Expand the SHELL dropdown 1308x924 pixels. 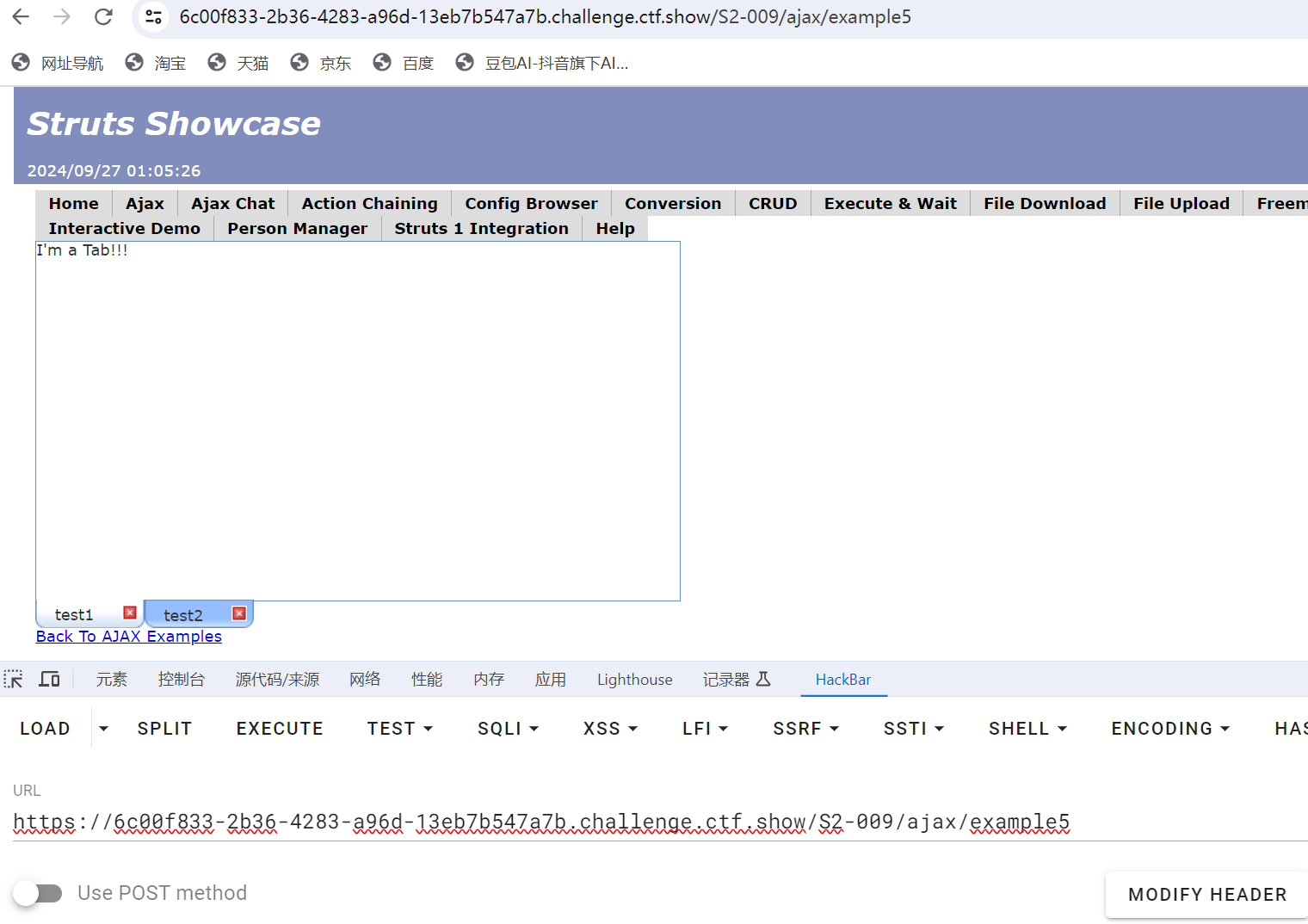point(1028,729)
